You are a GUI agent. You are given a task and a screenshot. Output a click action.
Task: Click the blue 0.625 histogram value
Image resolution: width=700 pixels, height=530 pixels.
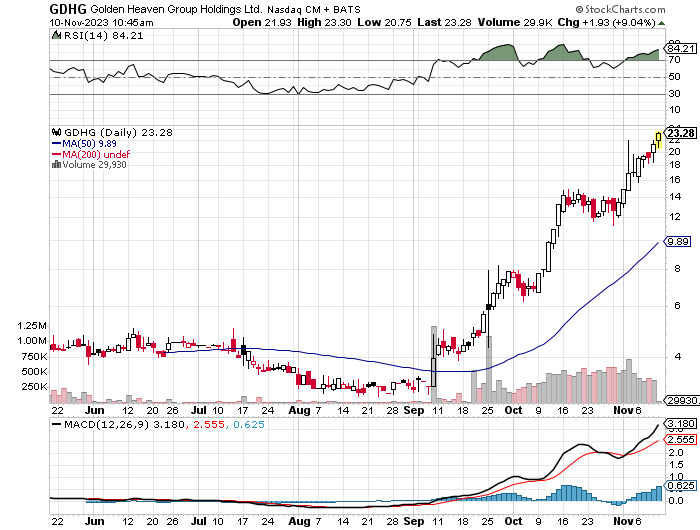click(x=249, y=424)
